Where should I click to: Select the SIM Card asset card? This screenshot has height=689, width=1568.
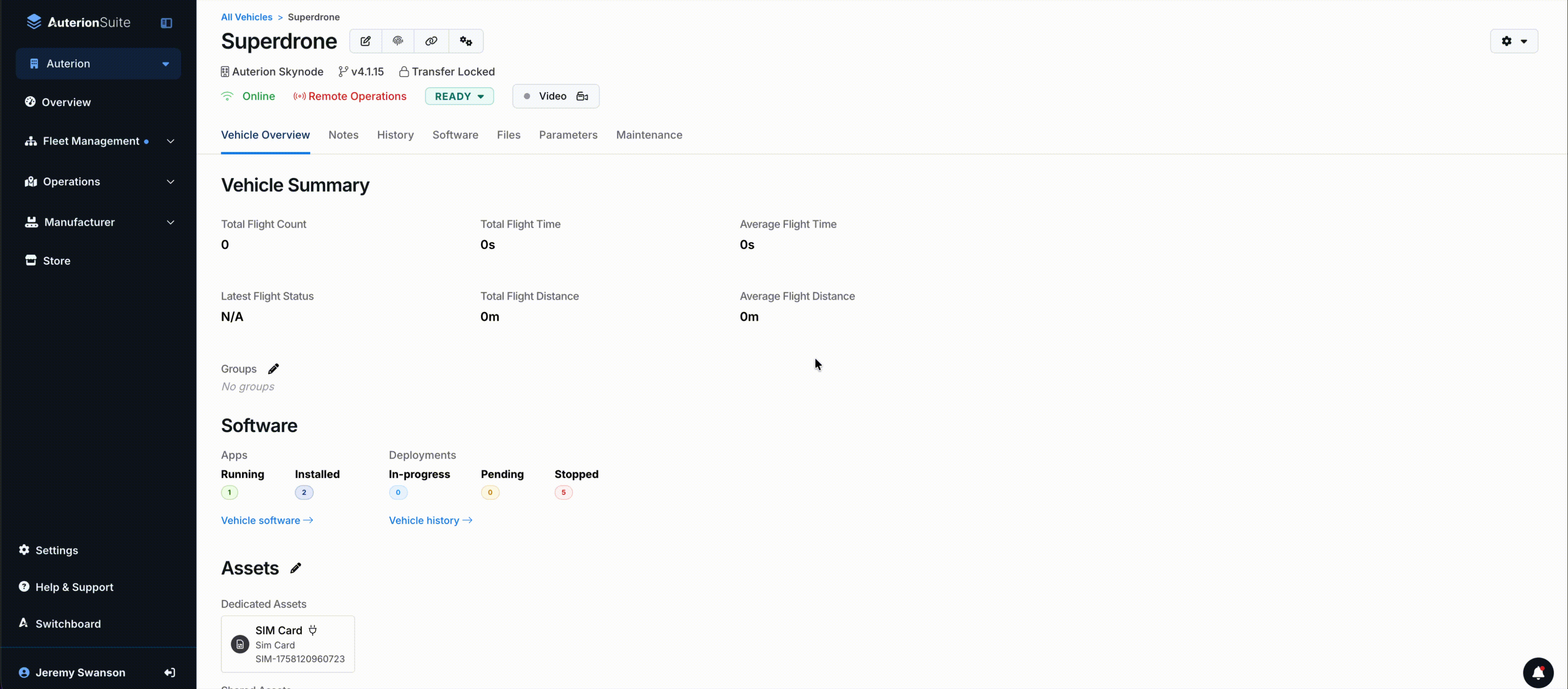[287, 644]
